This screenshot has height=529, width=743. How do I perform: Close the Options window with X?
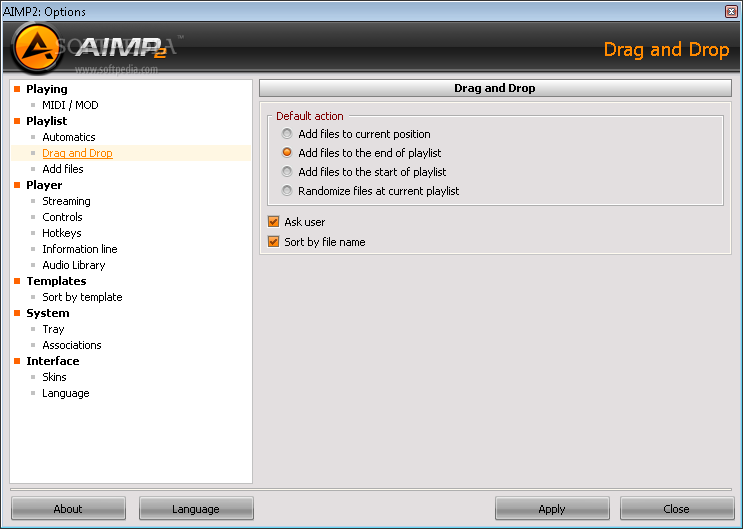coord(731,11)
